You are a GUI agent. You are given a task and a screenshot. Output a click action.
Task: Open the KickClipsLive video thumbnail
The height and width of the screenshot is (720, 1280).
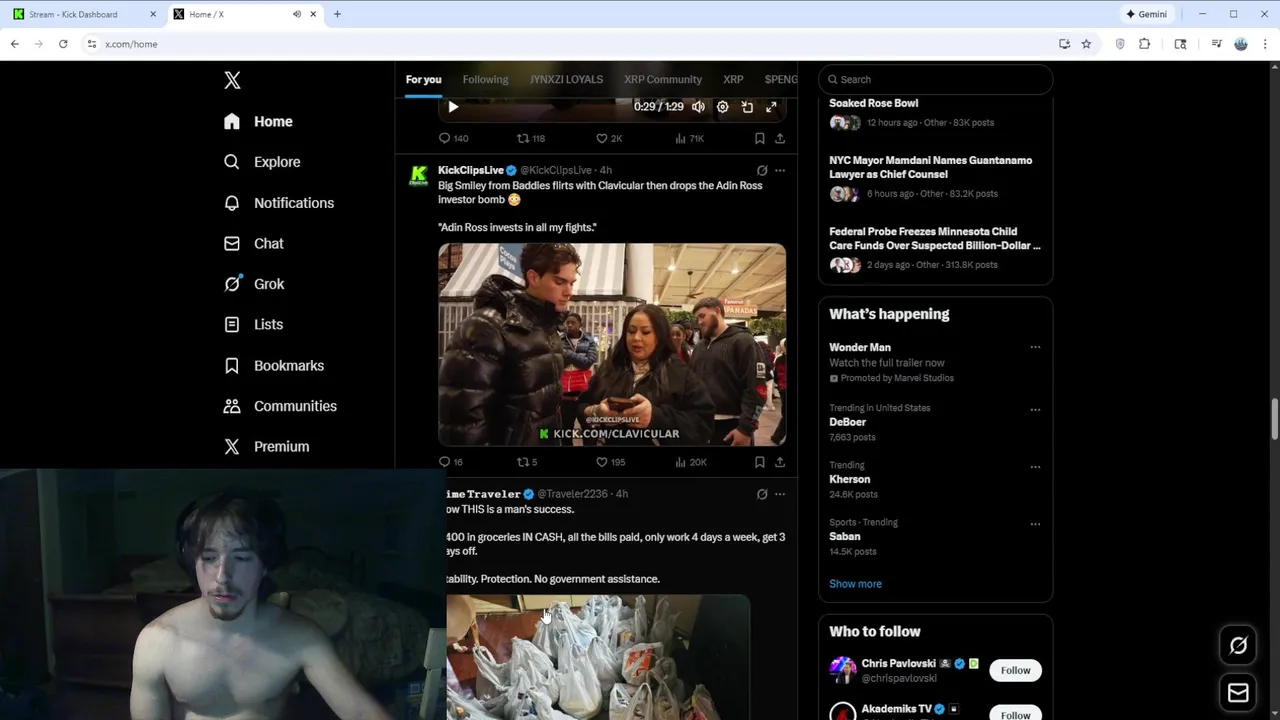coord(612,344)
